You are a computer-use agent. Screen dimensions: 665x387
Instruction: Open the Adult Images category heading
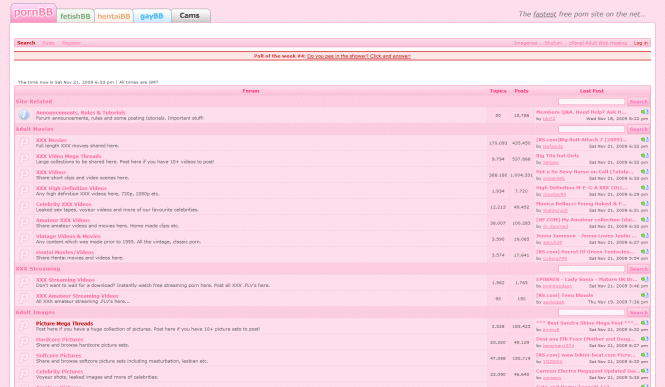point(35,312)
